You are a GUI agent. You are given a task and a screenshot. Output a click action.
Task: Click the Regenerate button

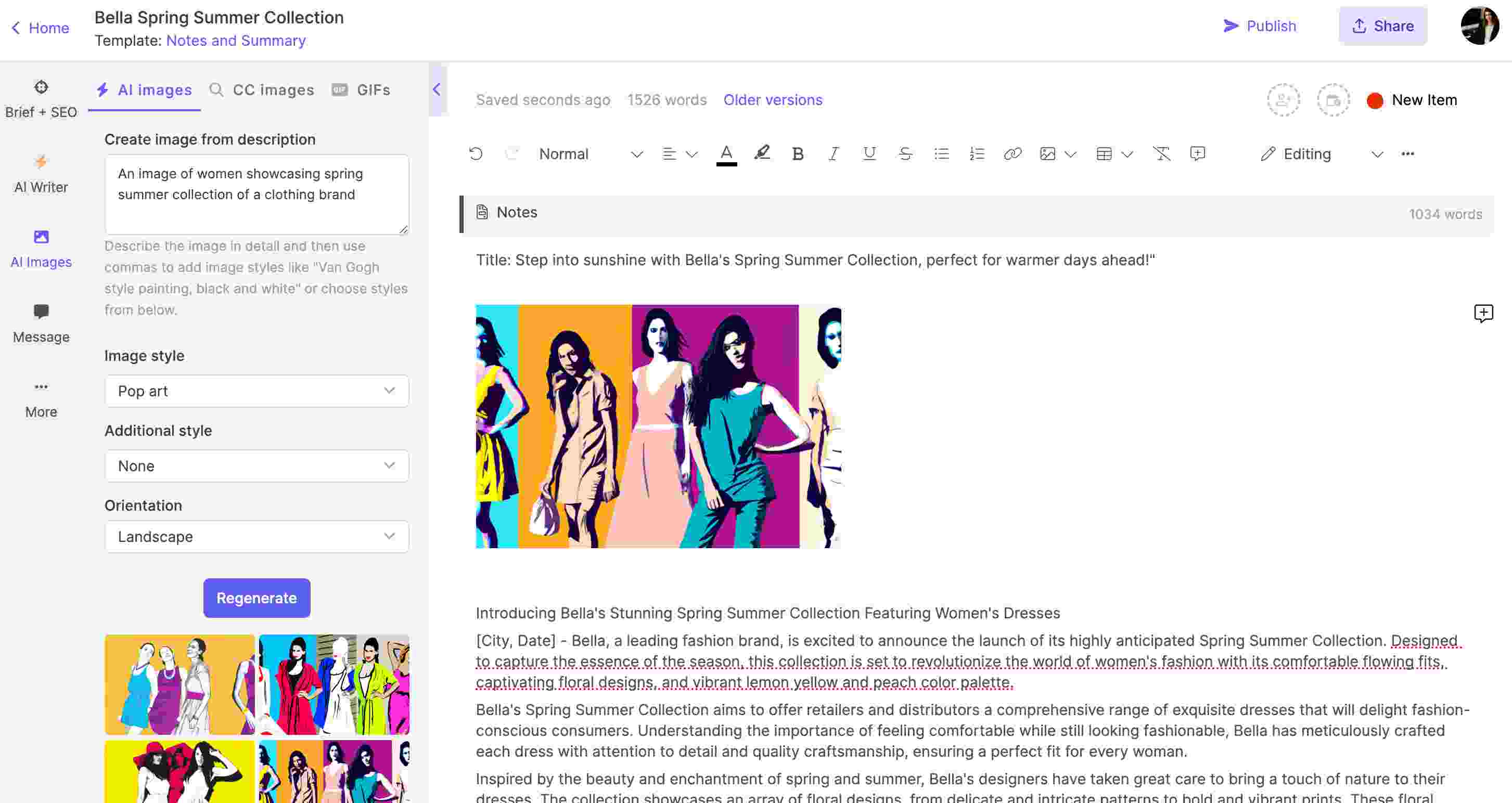point(256,597)
